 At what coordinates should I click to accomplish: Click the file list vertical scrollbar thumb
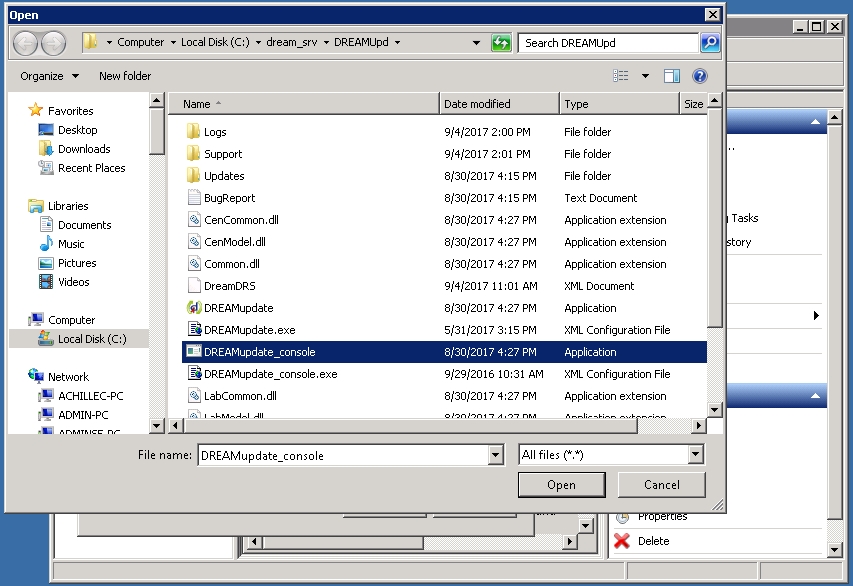(714, 219)
